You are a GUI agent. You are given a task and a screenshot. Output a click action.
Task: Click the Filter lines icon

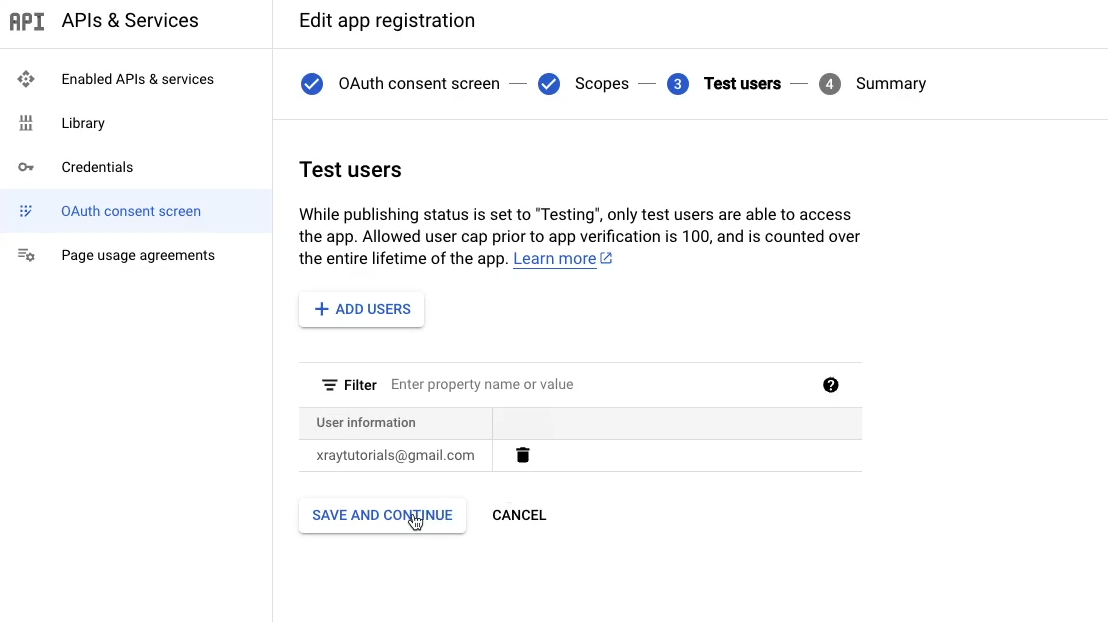coord(329,385)
